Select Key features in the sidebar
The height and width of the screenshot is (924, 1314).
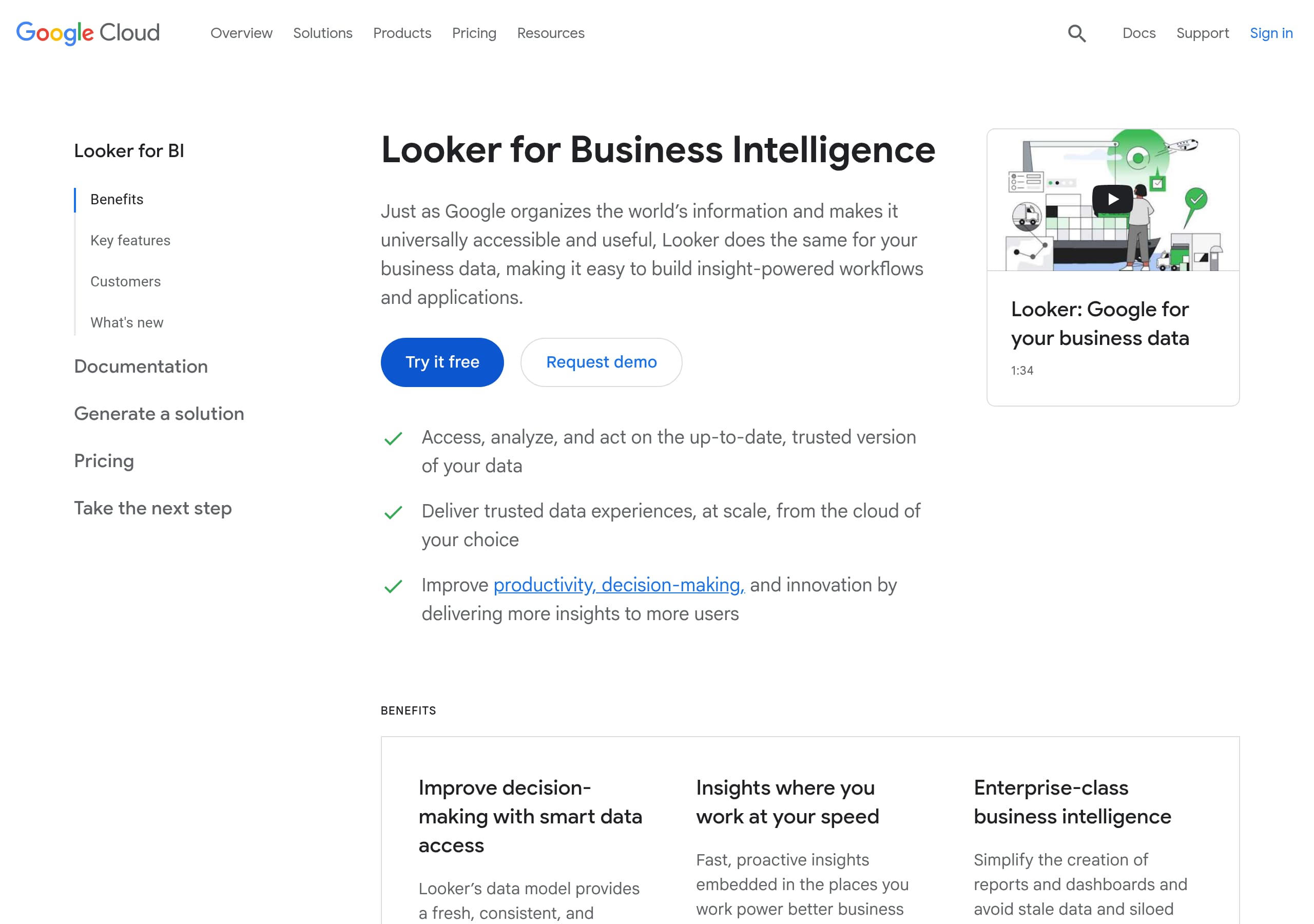[x=130, y=240]
